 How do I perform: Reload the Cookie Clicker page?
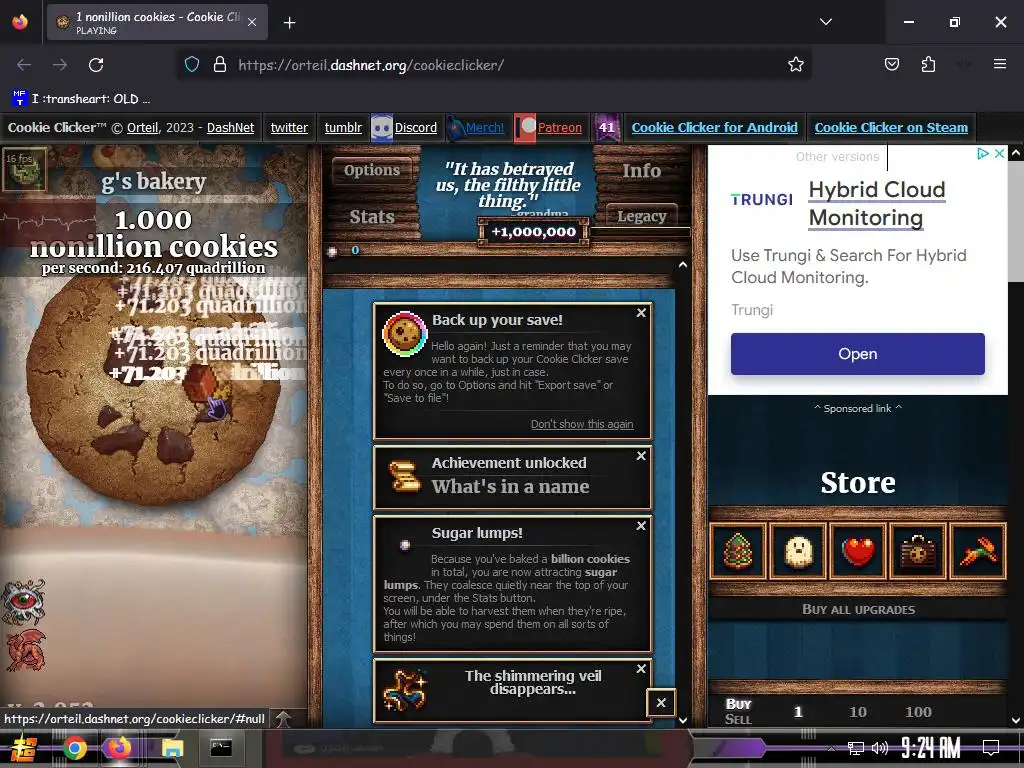coord(96,65)
